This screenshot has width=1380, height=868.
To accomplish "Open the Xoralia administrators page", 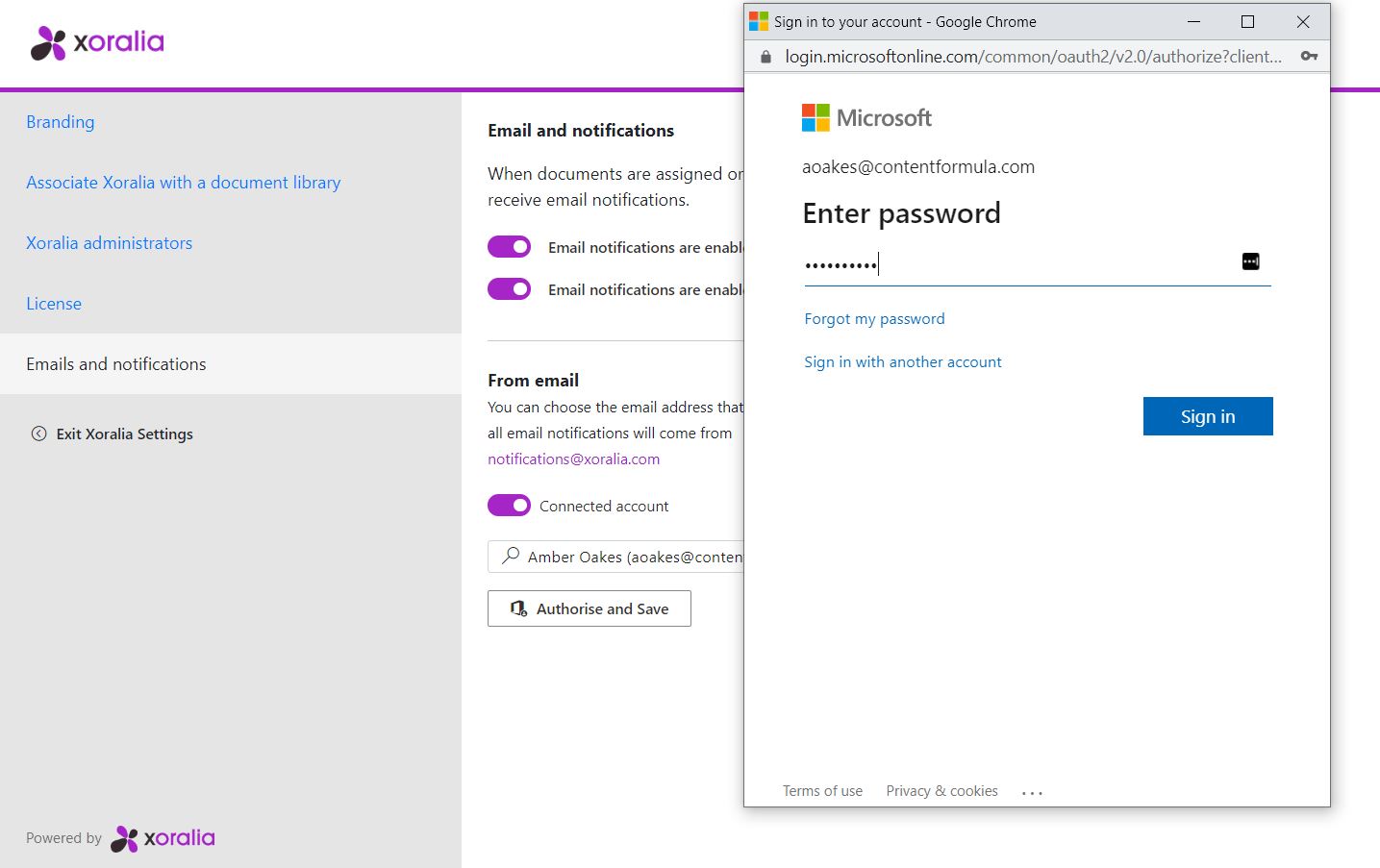I will coord(110,243).
